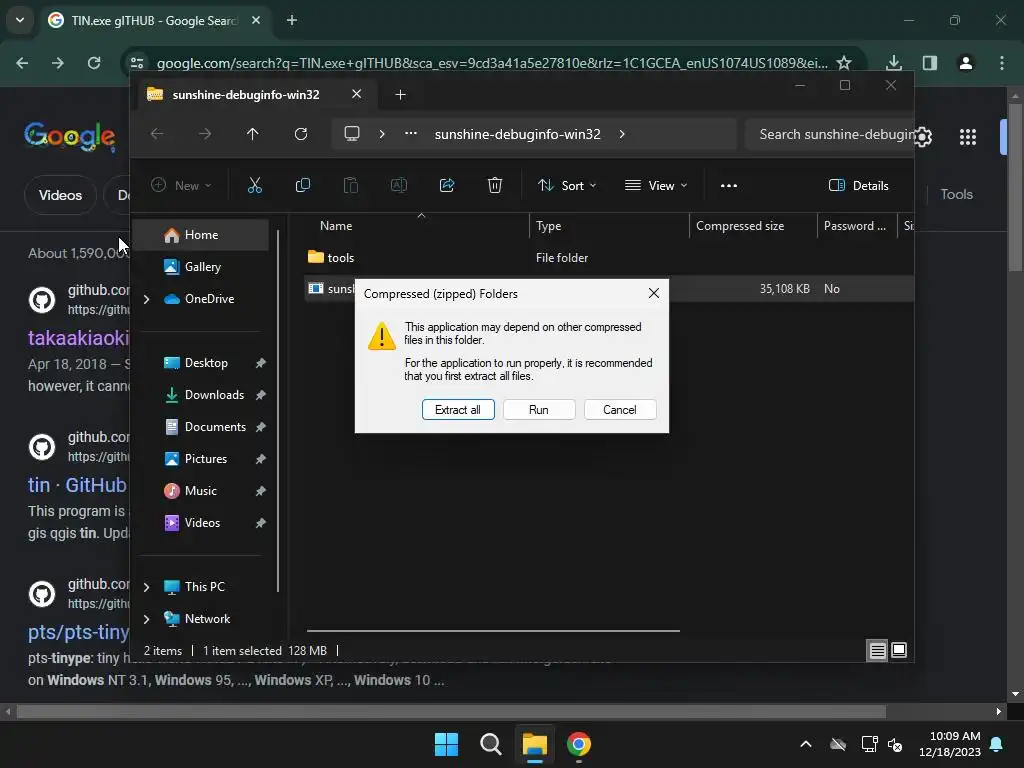Click the Explorer forward arrow
The image size is (1024, 768).
point(205,134)
